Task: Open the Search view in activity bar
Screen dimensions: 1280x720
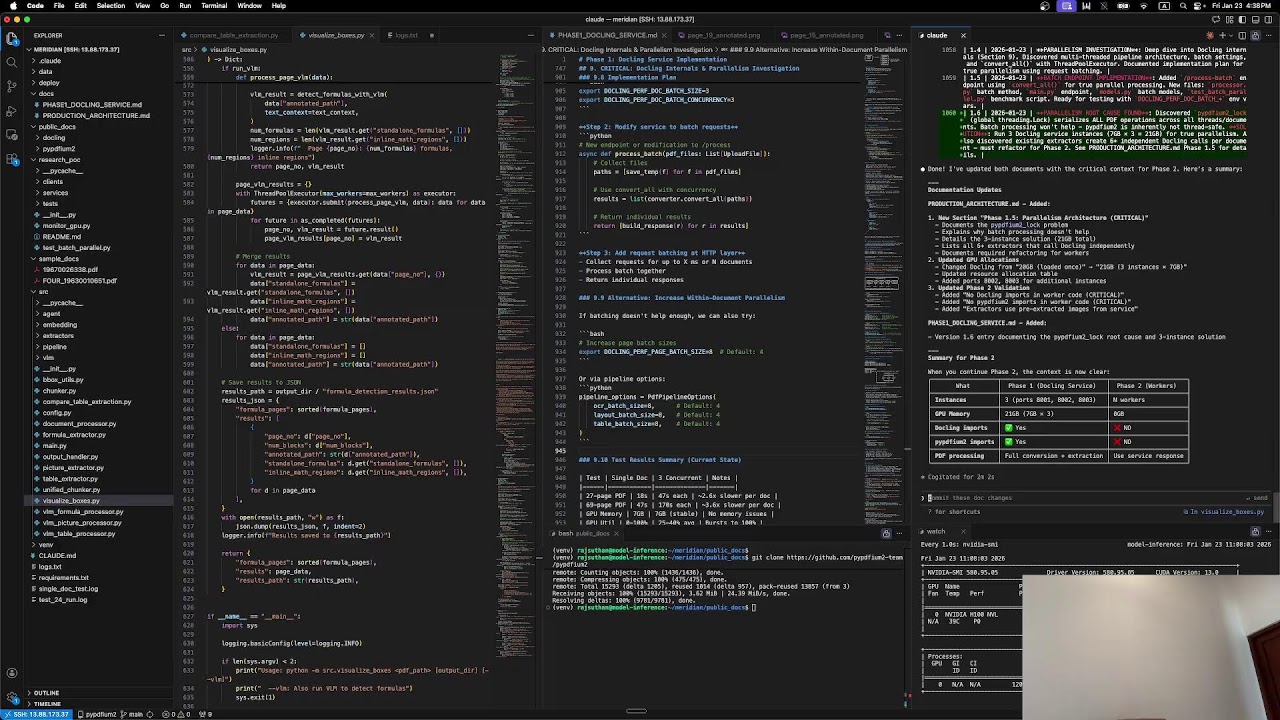Action: pyautogui.click(x=12, y=62)
